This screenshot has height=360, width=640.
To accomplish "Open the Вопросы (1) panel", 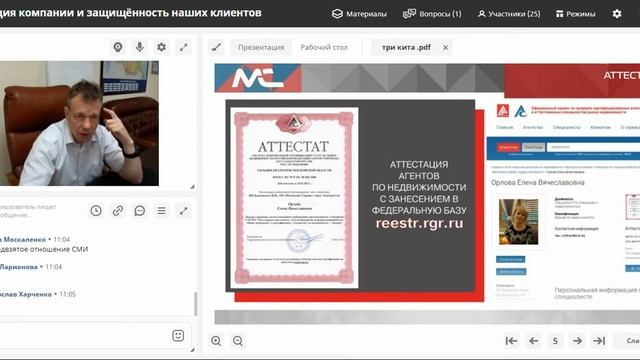I will pos(432,14).
